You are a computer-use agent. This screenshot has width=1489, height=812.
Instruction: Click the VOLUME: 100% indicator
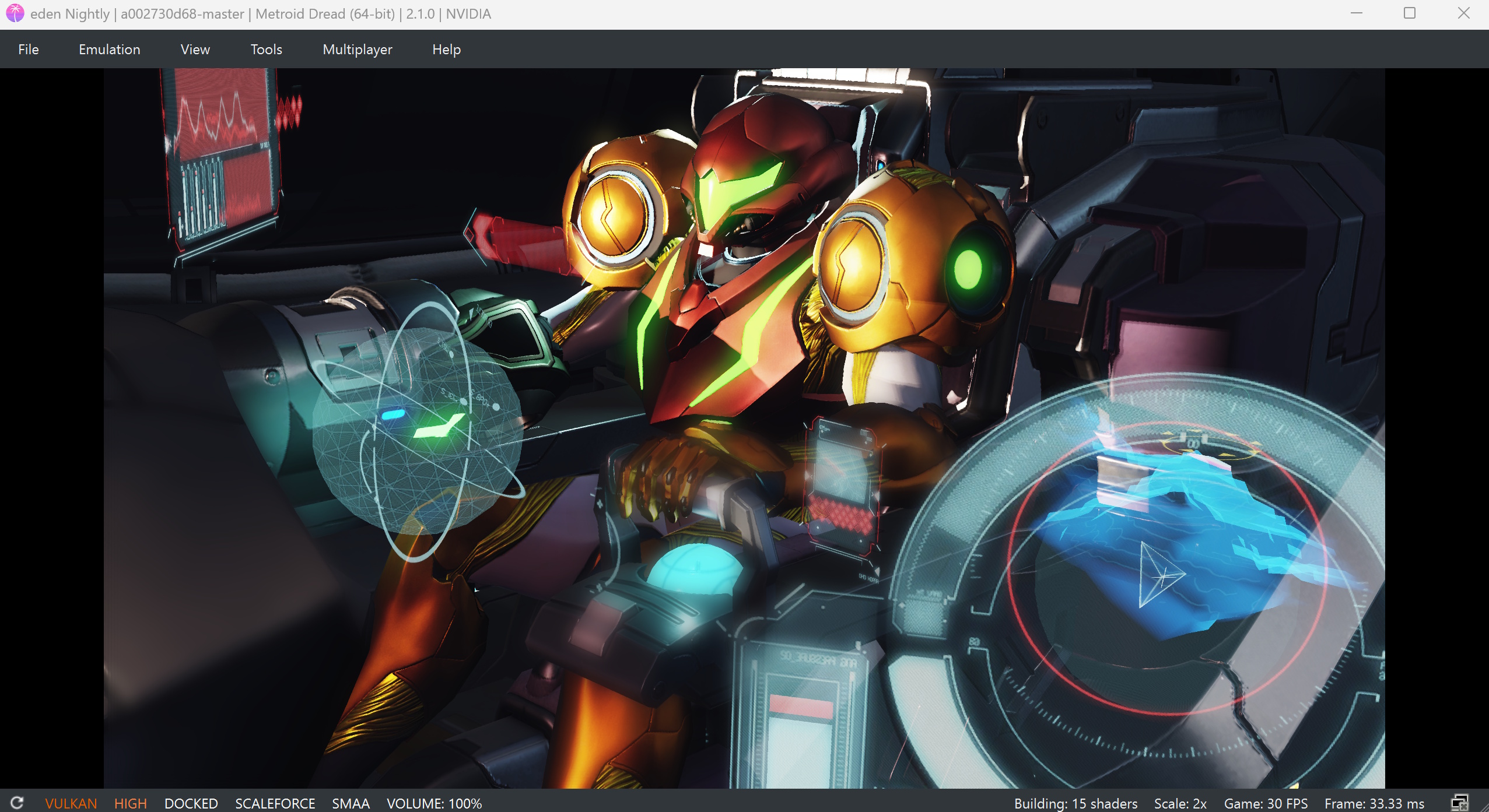[x=434, y=803]
